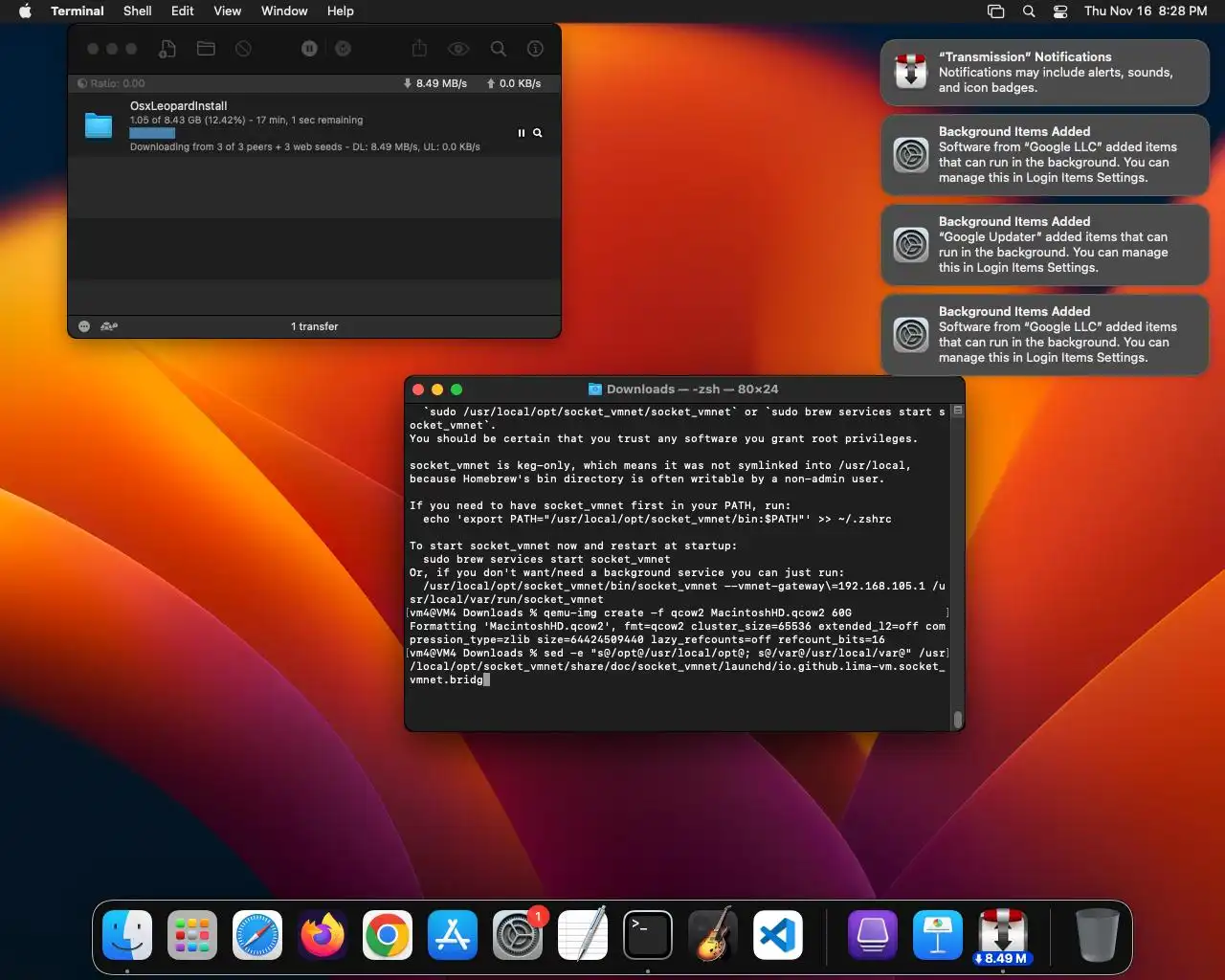
Task: Click the split pane icon in Terminal
Action: tap(958, 411)
